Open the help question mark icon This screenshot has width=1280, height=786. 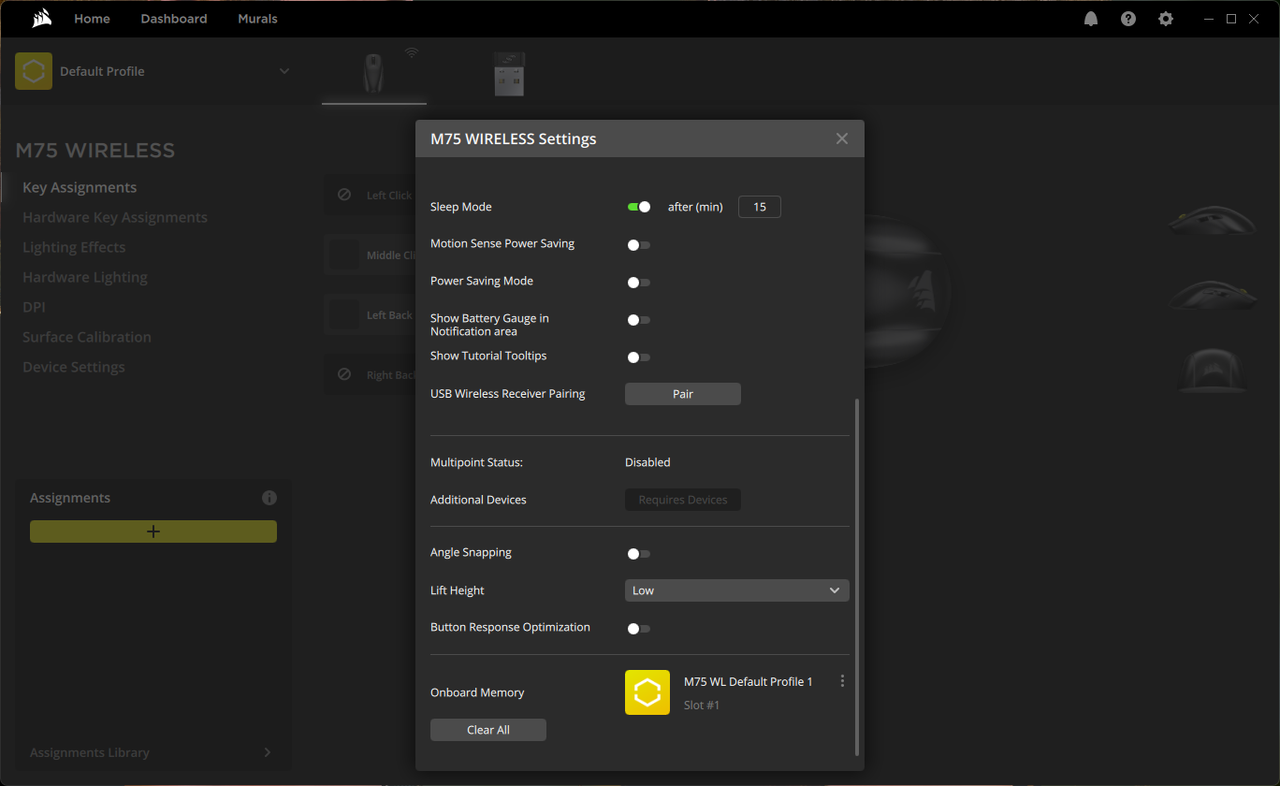click(x=1128, y=19)
